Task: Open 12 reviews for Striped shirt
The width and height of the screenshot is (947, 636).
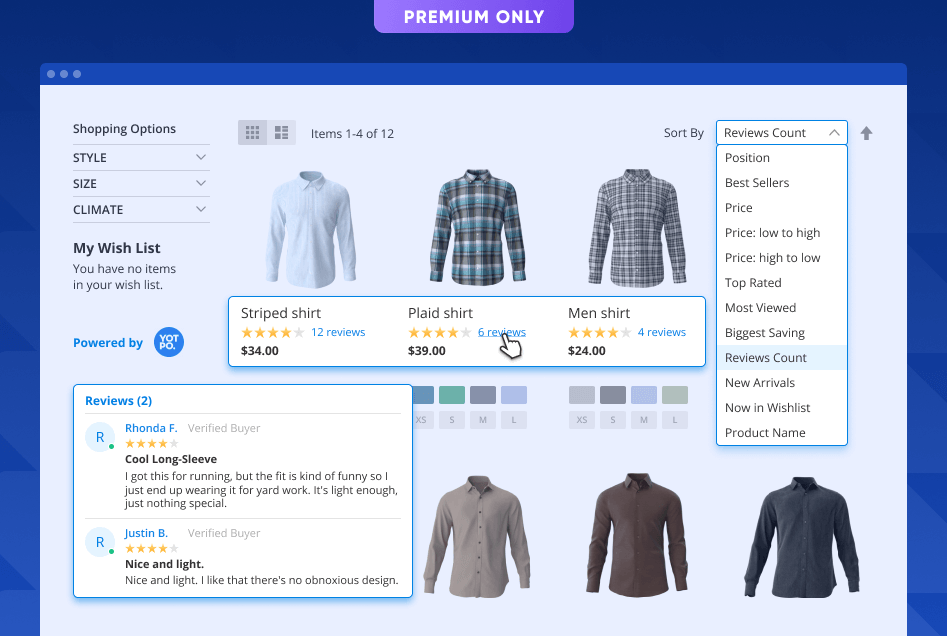Action: [338, 333]
